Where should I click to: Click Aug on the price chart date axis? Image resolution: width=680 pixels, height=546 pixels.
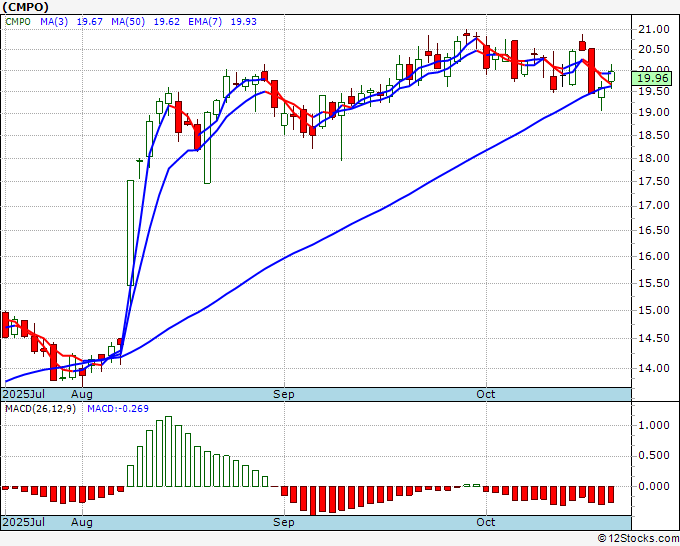click(x=82, y=394)
